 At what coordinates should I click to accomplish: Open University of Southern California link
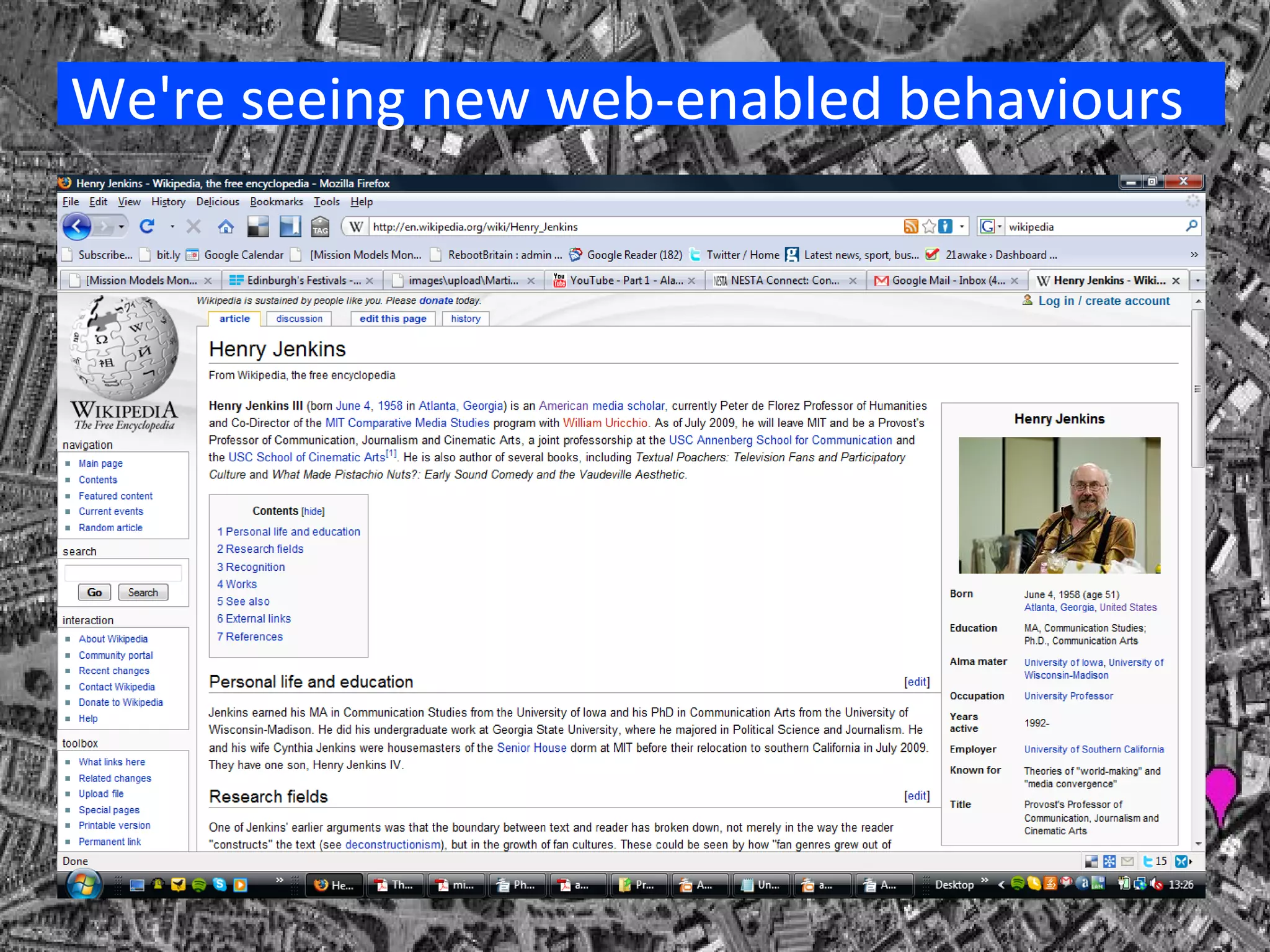tap(1094, 749)
